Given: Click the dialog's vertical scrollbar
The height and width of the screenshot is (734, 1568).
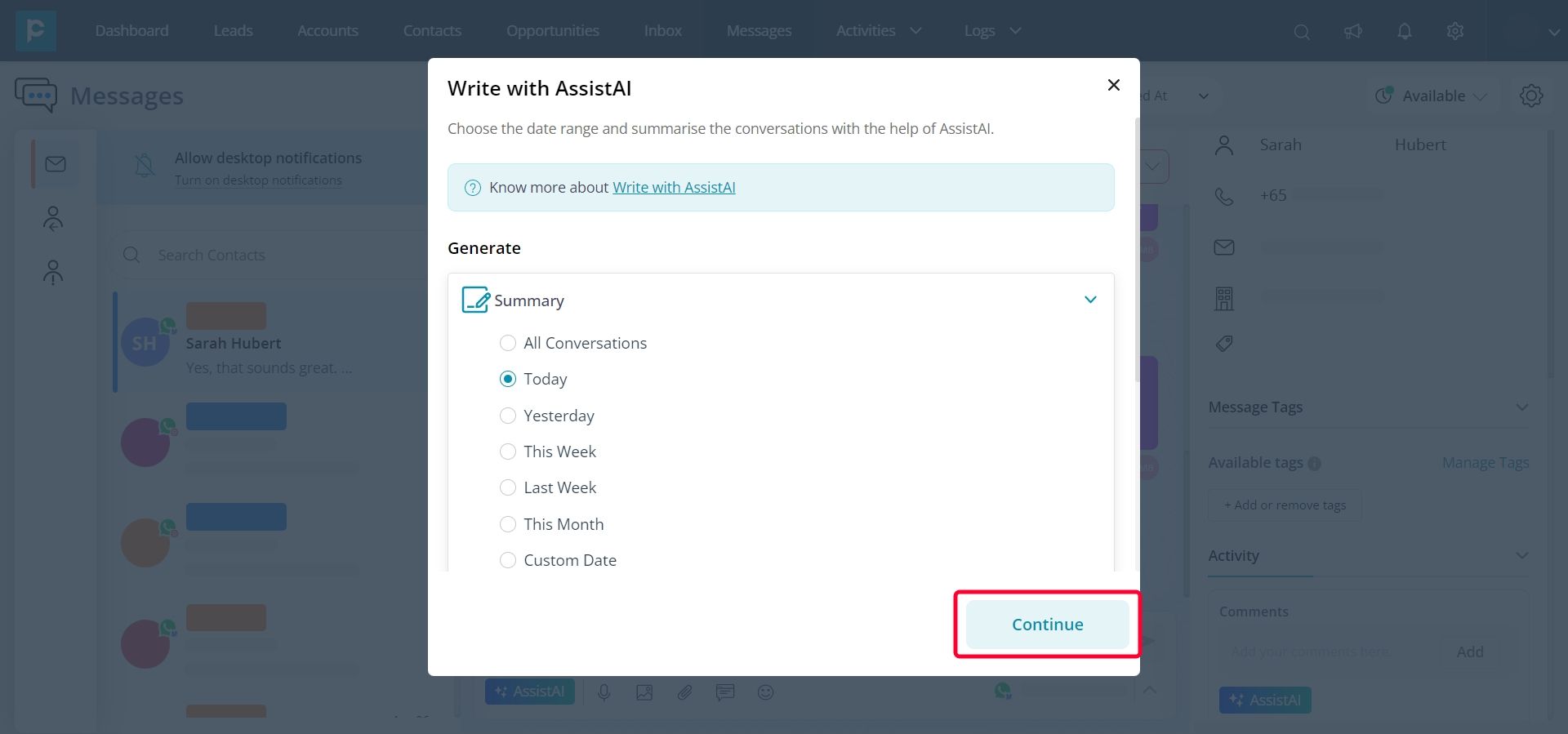Looking at the screenshot, I should tap(1137, 250).
